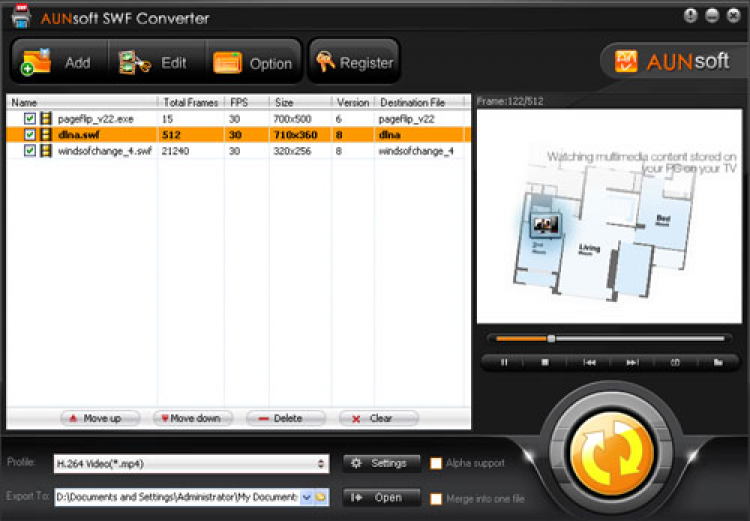The width and height of the screenshot is (750, 521).
Task: Click destination file windsofchange_4 cell
Action: click(x=416, y=151)
